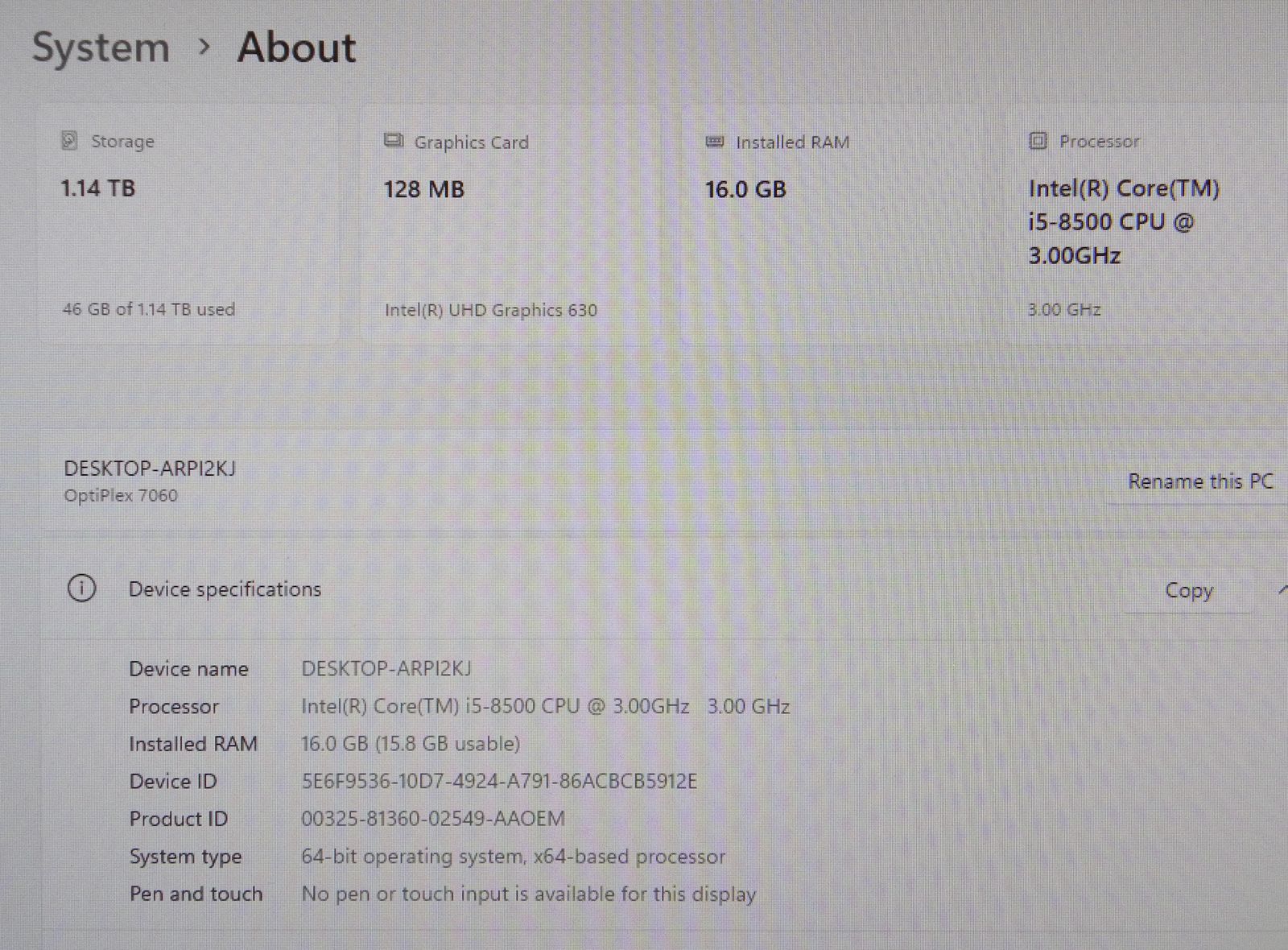Screen dimensions: 1288x950
Task: Go back to System via breadcrumb
Action: 101,47
